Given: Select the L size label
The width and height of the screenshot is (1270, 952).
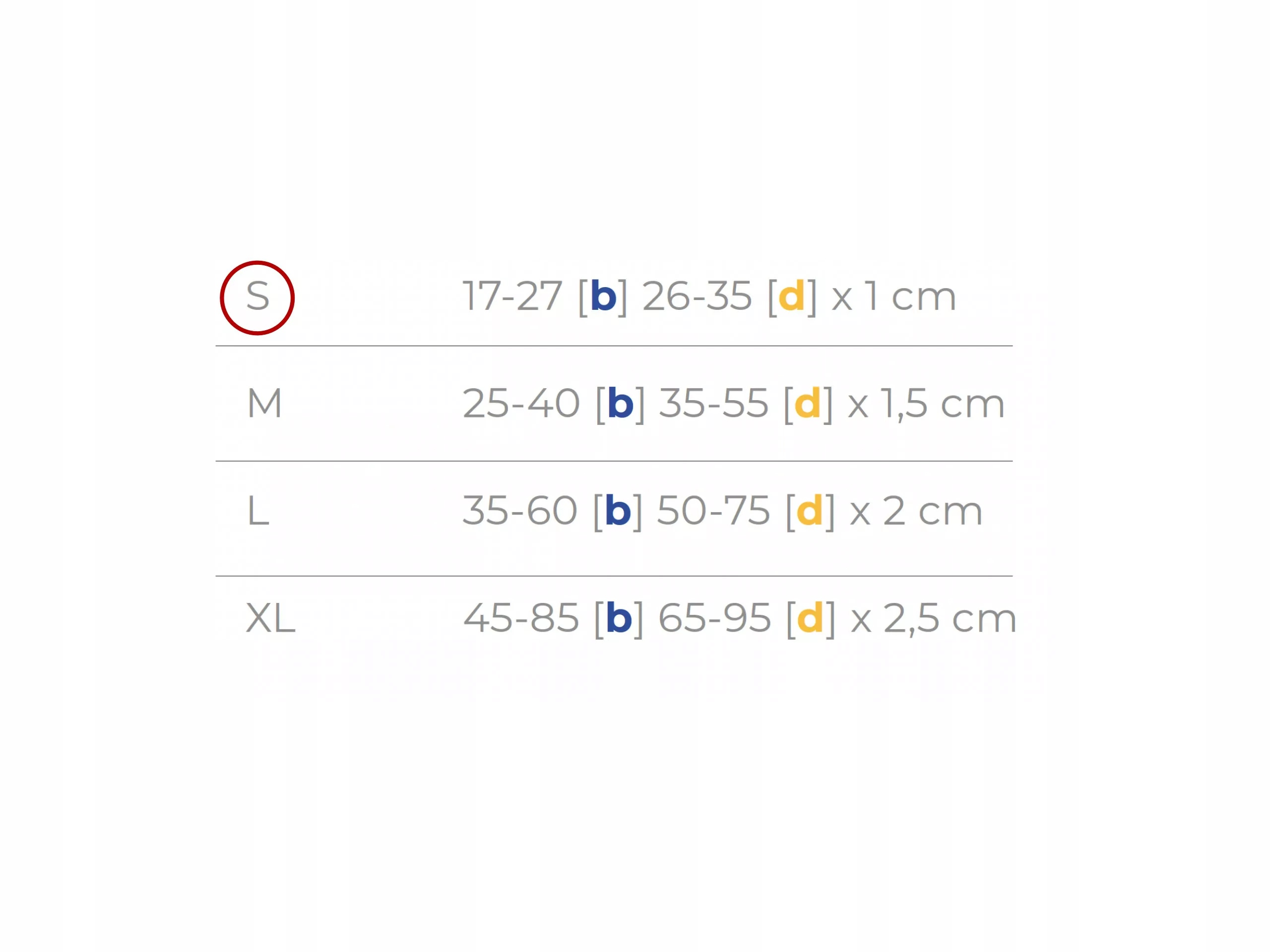Looking at the screenshot, I should 258,511.
